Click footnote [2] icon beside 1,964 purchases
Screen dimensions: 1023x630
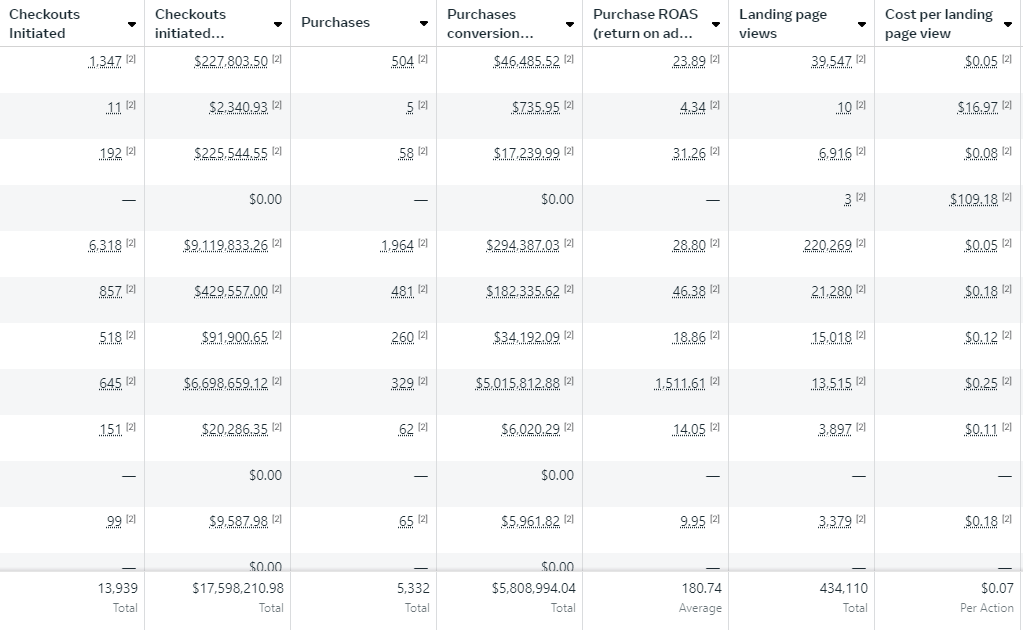coord(423,245)
